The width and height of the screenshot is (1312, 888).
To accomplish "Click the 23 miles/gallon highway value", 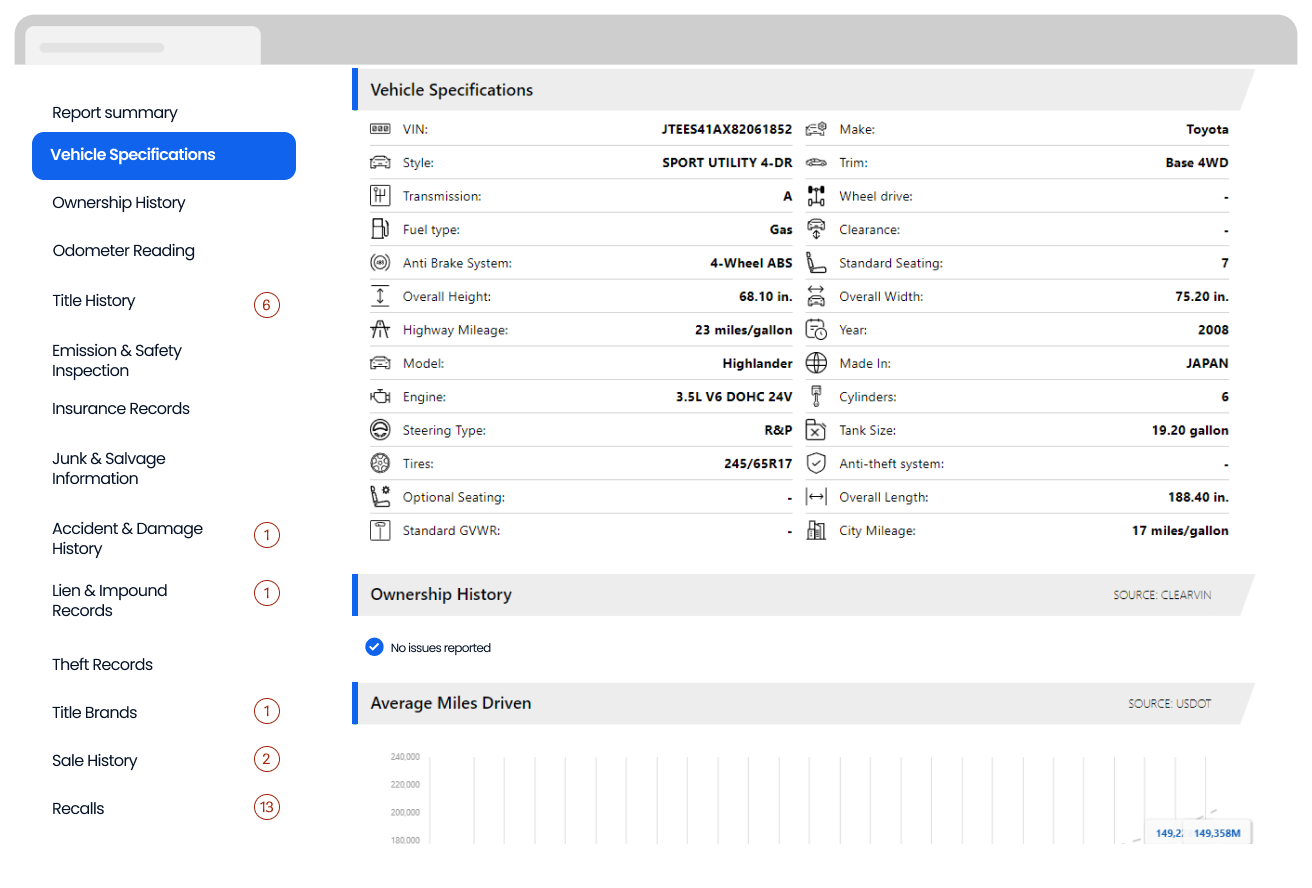I will coord(744,330).
